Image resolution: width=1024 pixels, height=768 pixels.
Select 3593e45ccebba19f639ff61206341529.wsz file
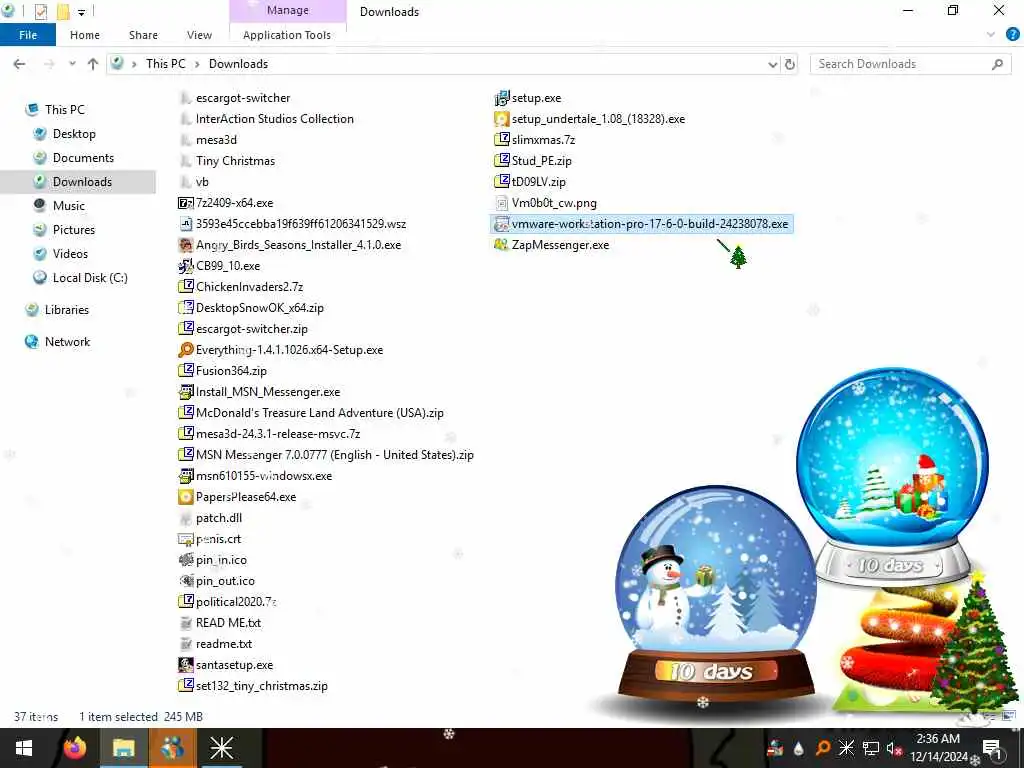300,224
